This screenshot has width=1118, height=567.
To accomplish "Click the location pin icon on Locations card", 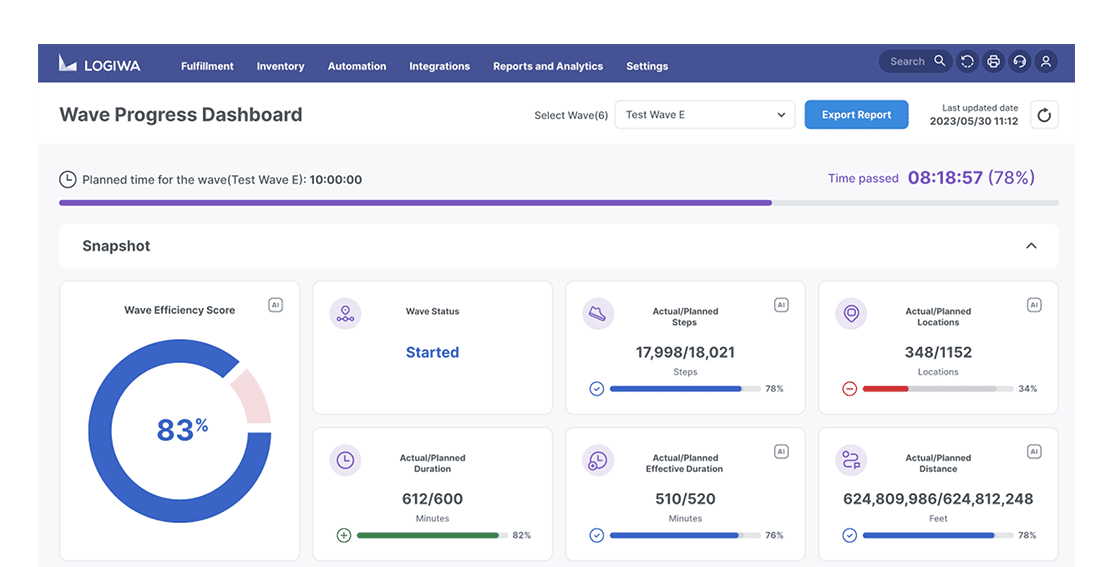I will tap(851, 313).
